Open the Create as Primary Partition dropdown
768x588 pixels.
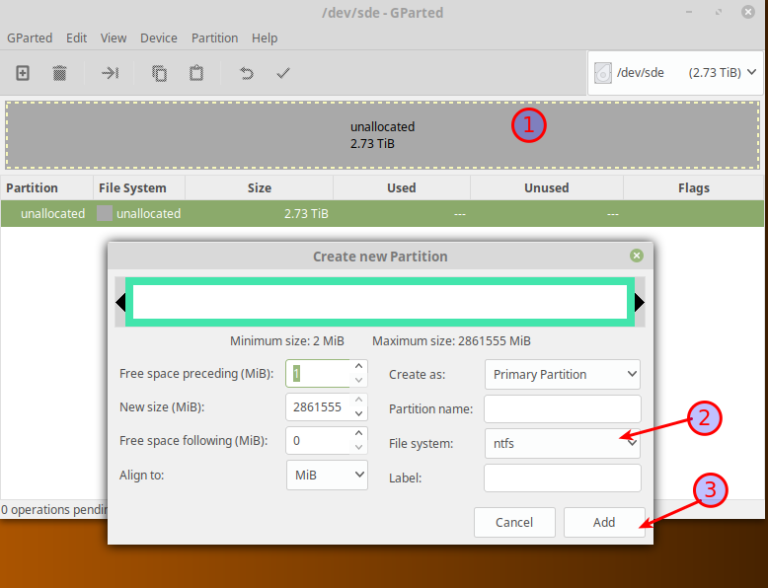tap(562, 374)
